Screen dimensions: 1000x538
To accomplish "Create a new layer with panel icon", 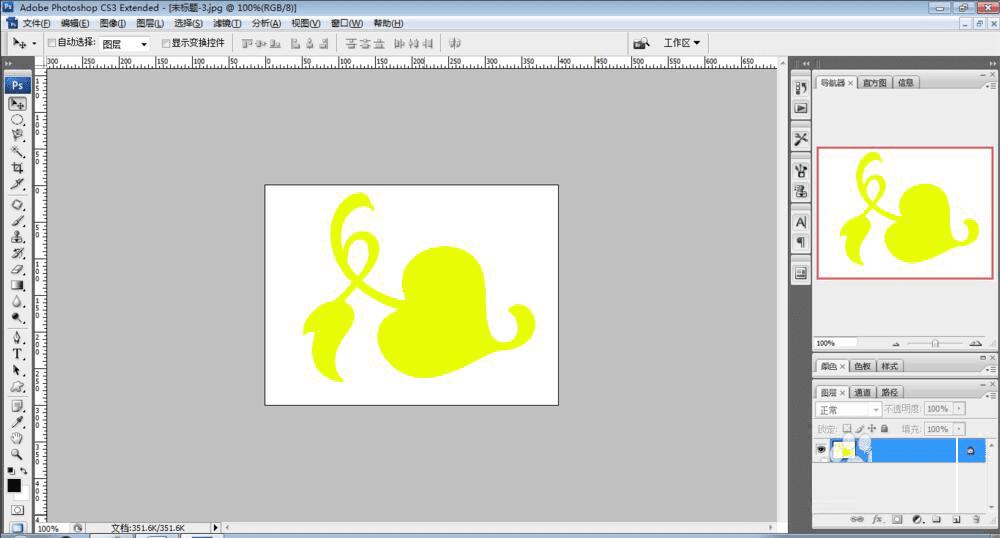I will click(956, 520).
